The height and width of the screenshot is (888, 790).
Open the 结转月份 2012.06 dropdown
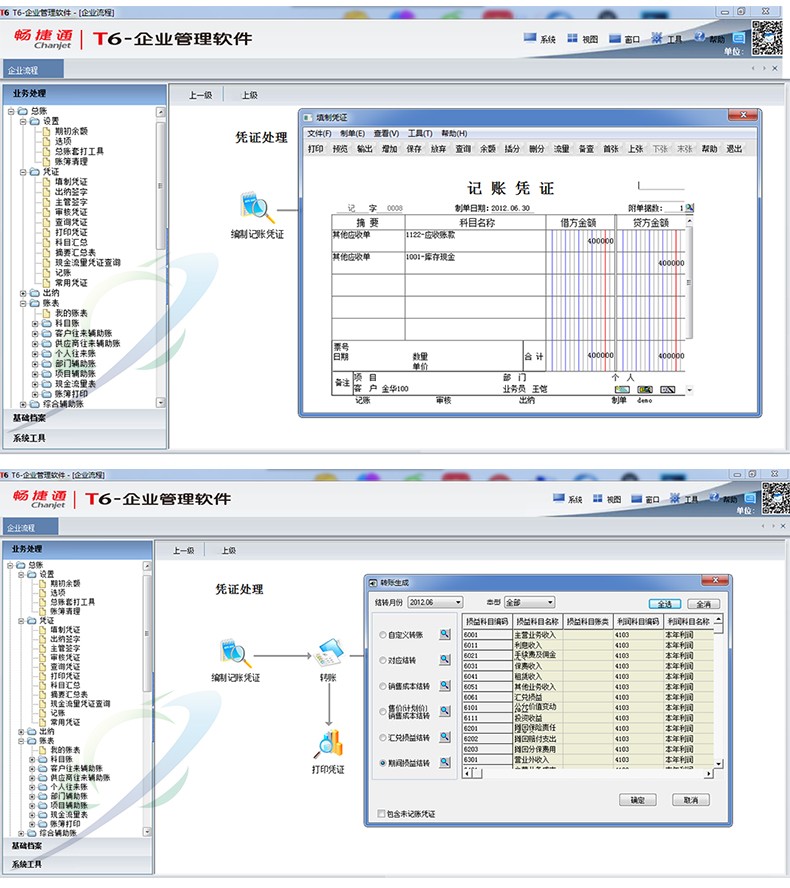coord(435,602)
